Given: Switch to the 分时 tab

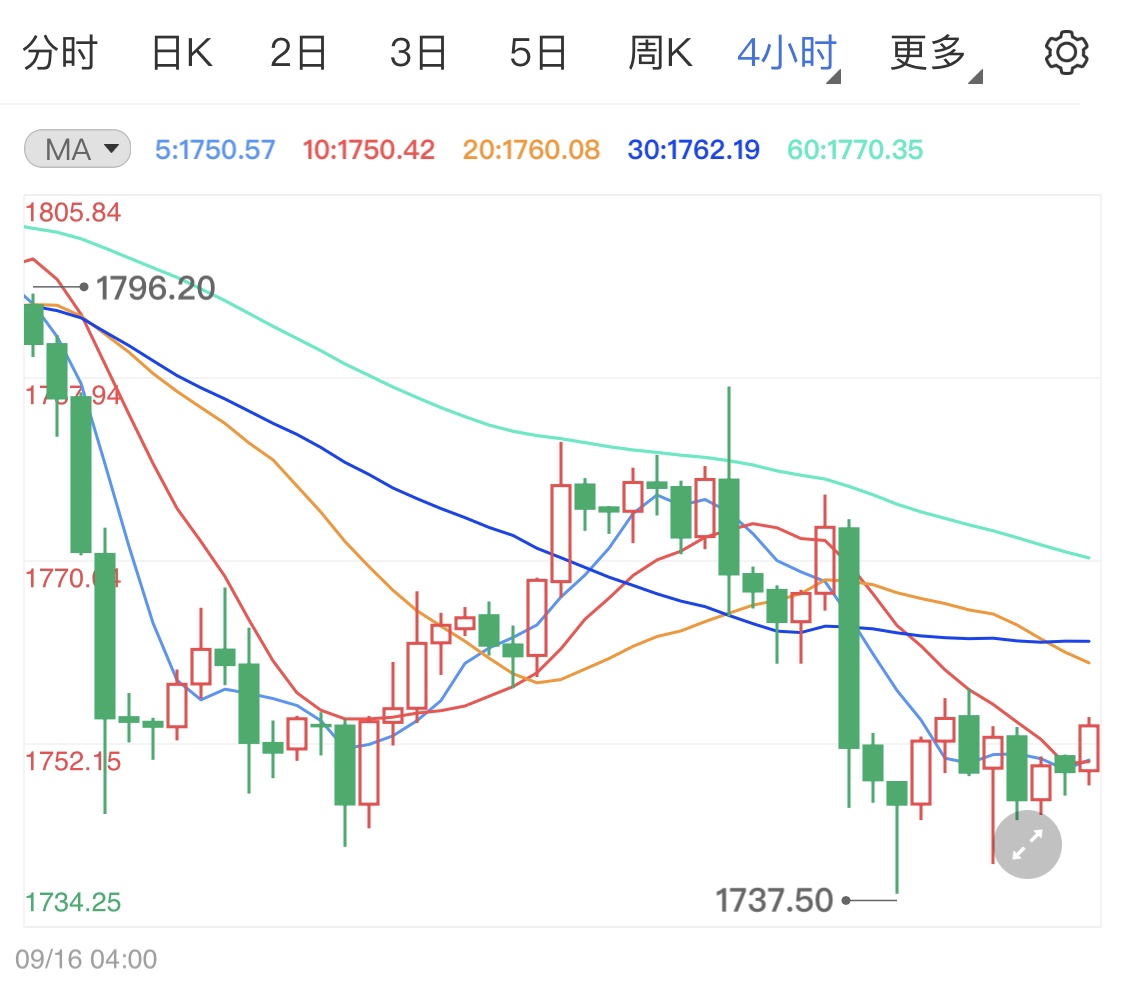Looking at the screenshot, I should click(x=60, y=53).
